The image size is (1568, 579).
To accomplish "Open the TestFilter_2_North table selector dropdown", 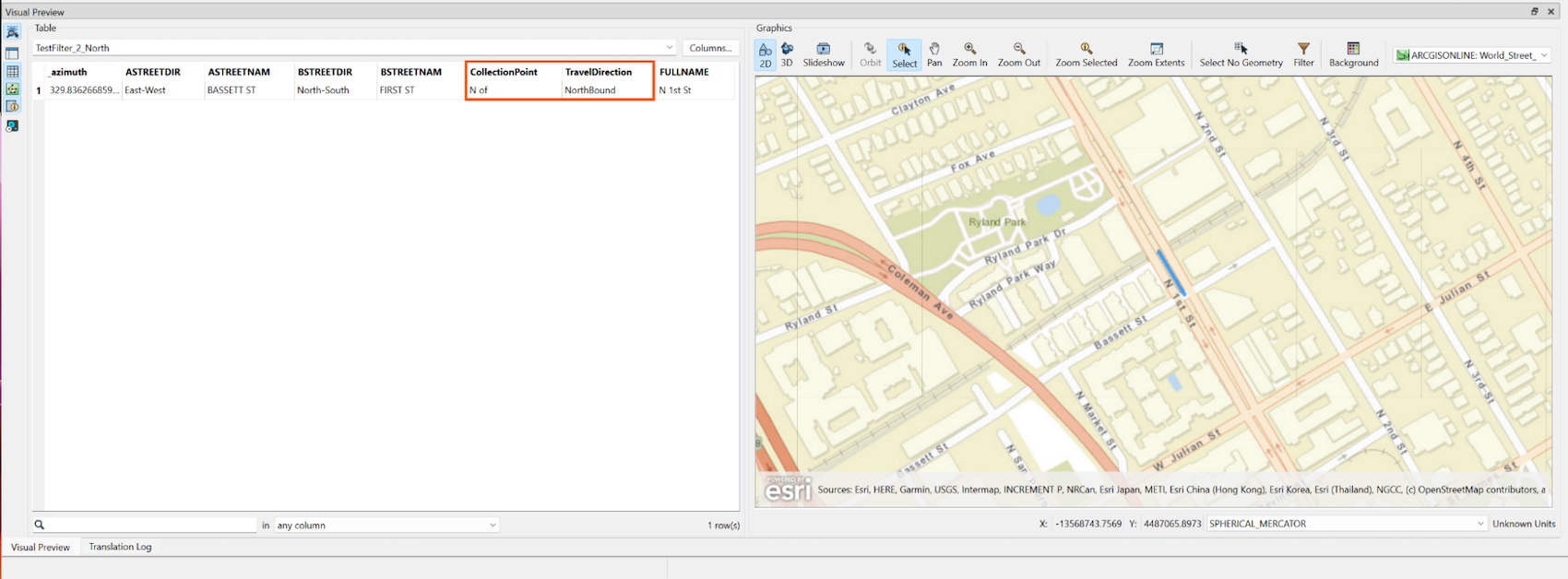I will pos(355,48).
